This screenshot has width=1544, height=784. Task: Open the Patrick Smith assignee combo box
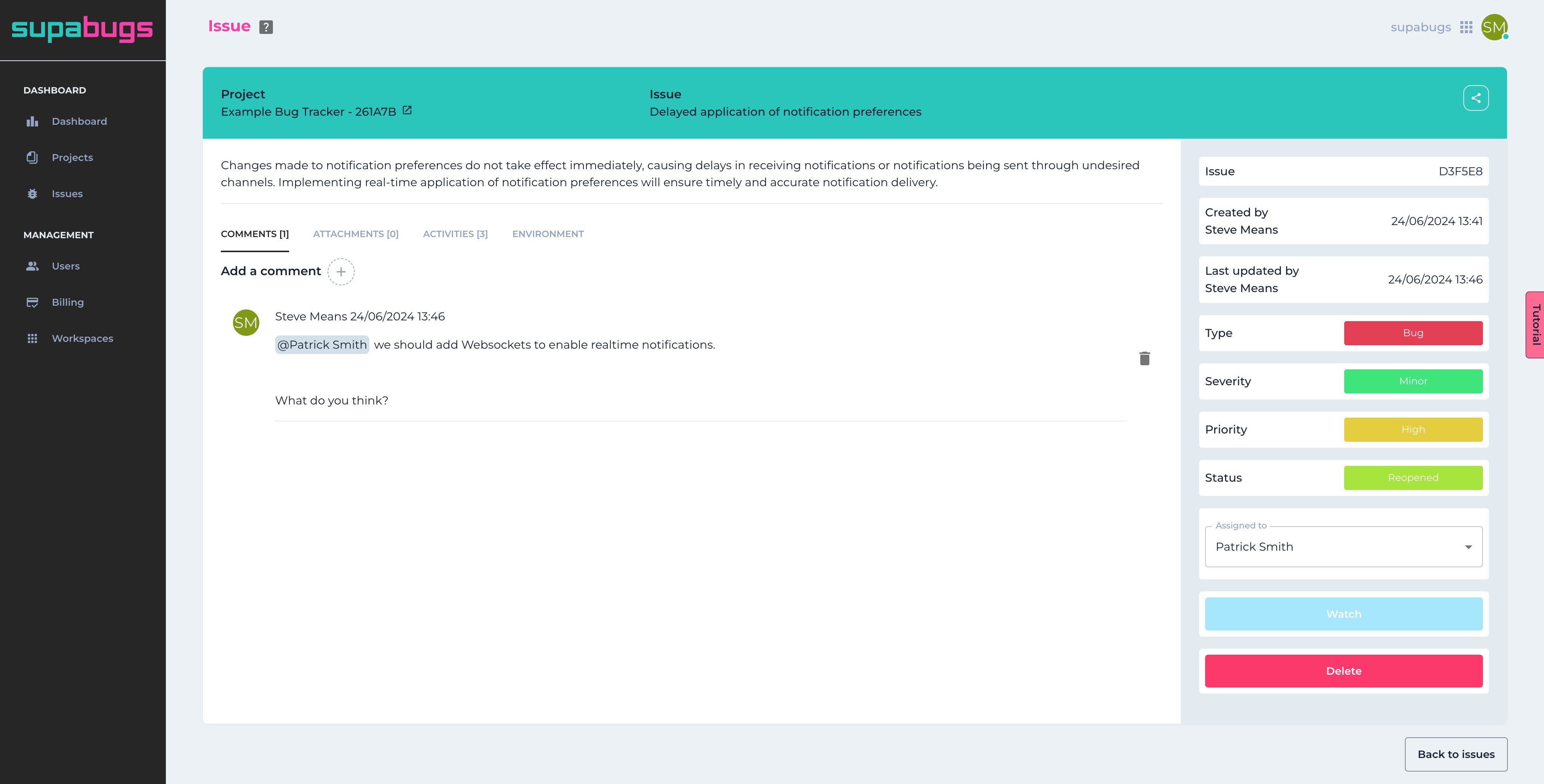[1343, 547]
